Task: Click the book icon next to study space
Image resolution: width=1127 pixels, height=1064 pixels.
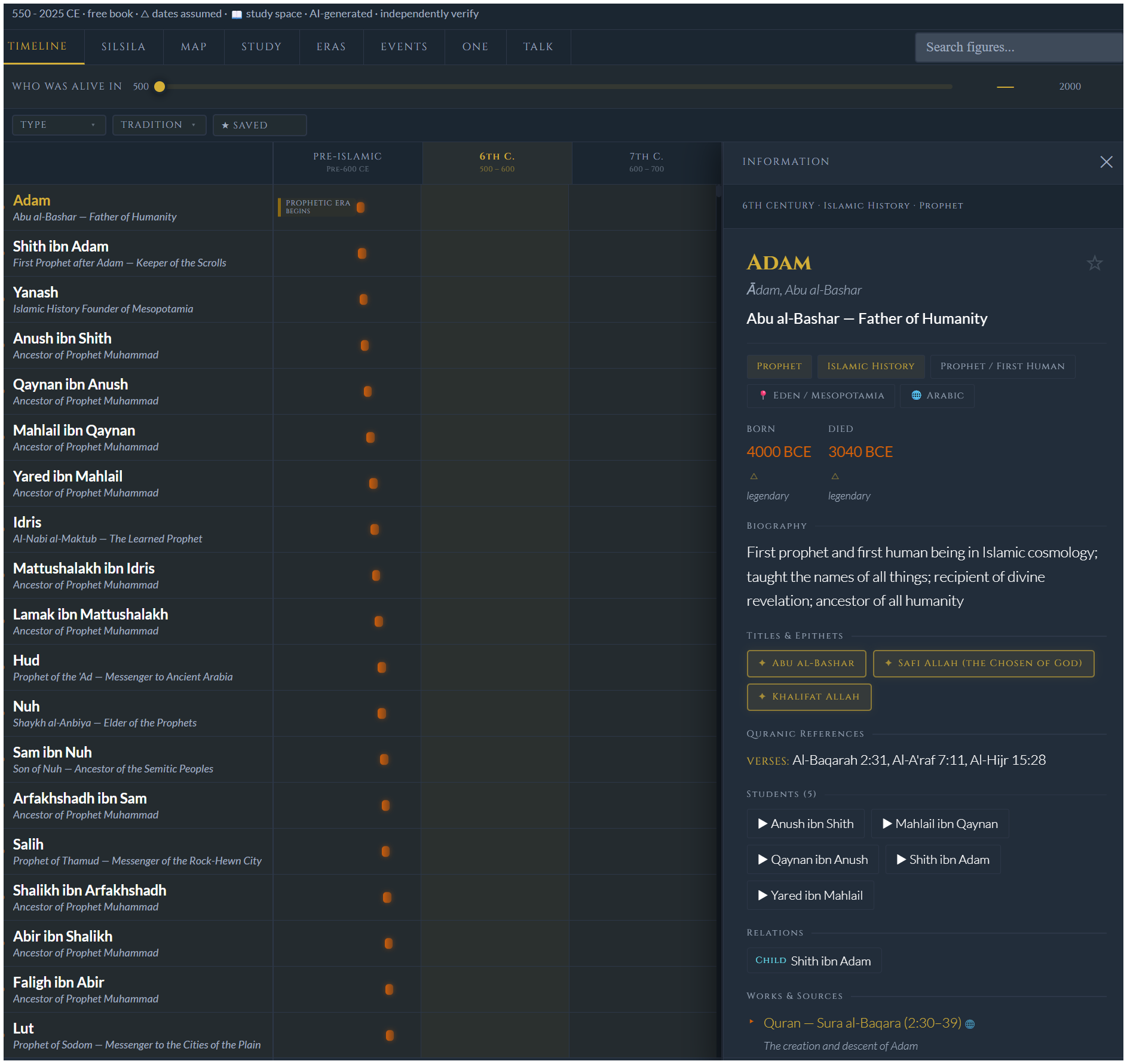Action: (237, 13)
